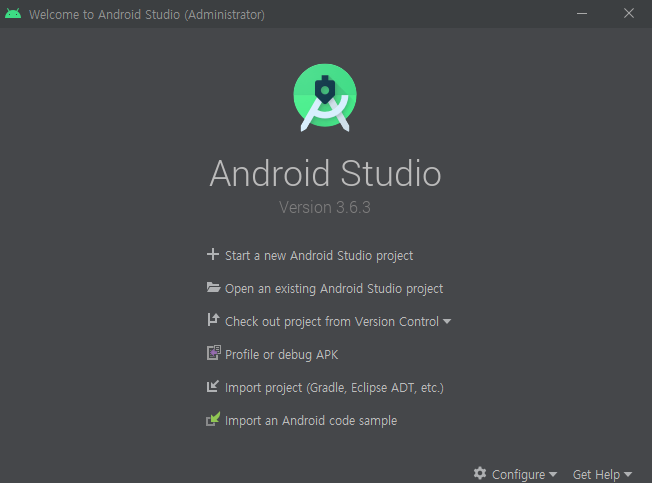Click the 'Version 3.6.3' text
Image resolution: width=652 pixels, height=483 pixels.
[325, 207]
